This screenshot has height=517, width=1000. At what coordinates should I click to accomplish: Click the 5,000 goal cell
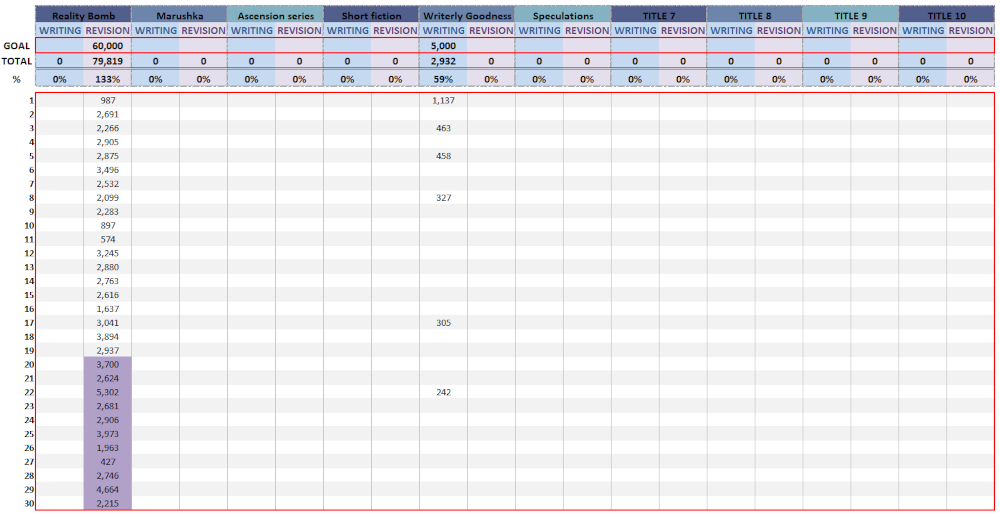(x=443, y=46)
